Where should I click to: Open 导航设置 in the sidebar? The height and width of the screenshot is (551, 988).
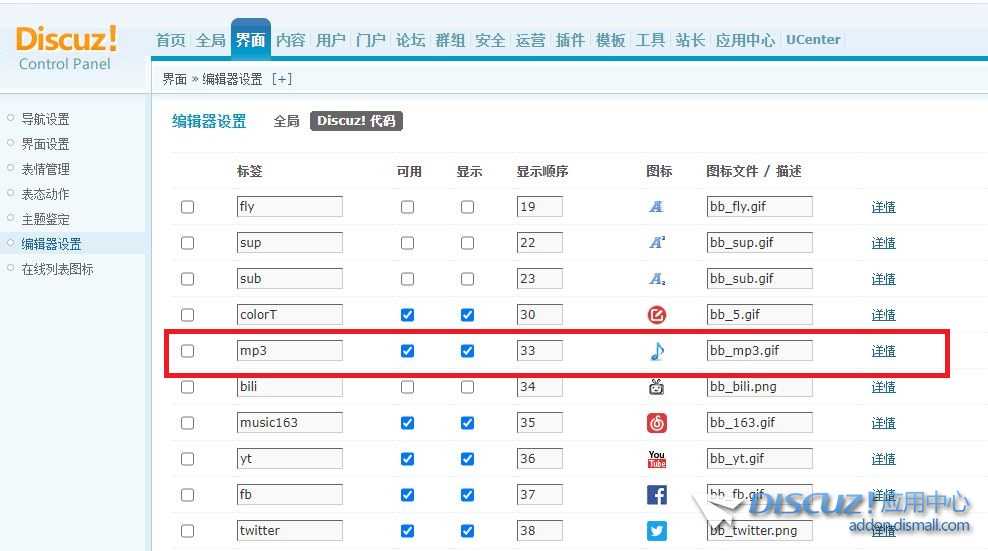pyautogui.click(x=45, y=119)
